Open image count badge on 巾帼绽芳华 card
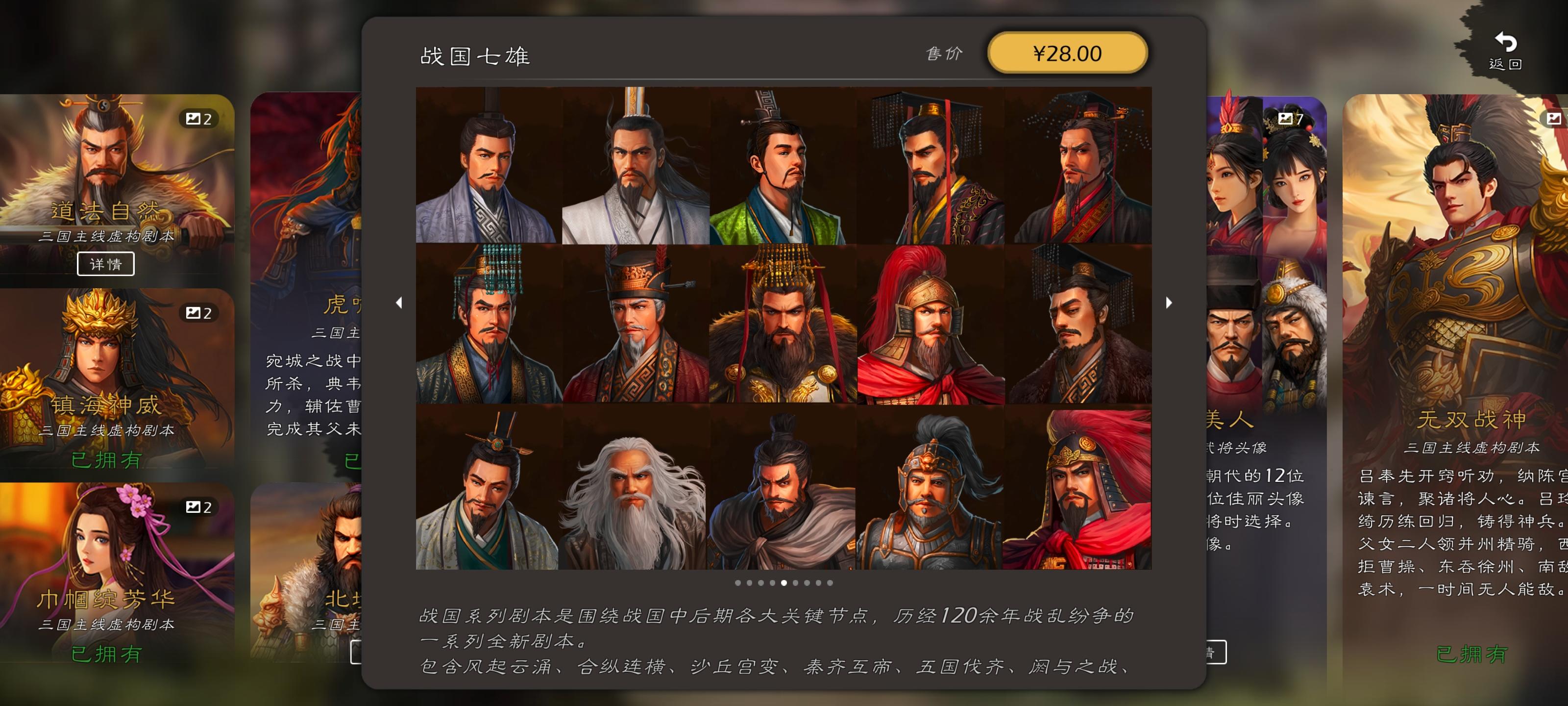 point(198,507)
